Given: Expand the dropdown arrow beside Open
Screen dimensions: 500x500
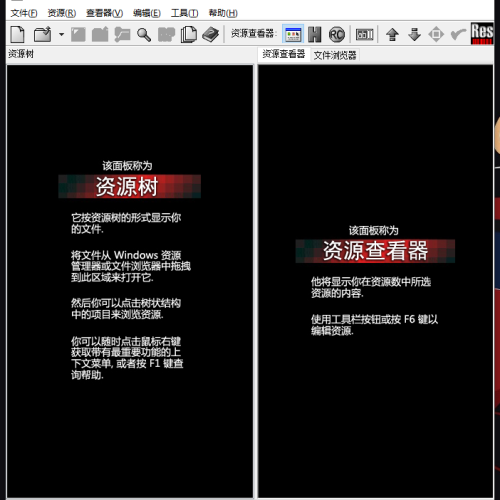Looking at the screenshot, I should [61, 34].
